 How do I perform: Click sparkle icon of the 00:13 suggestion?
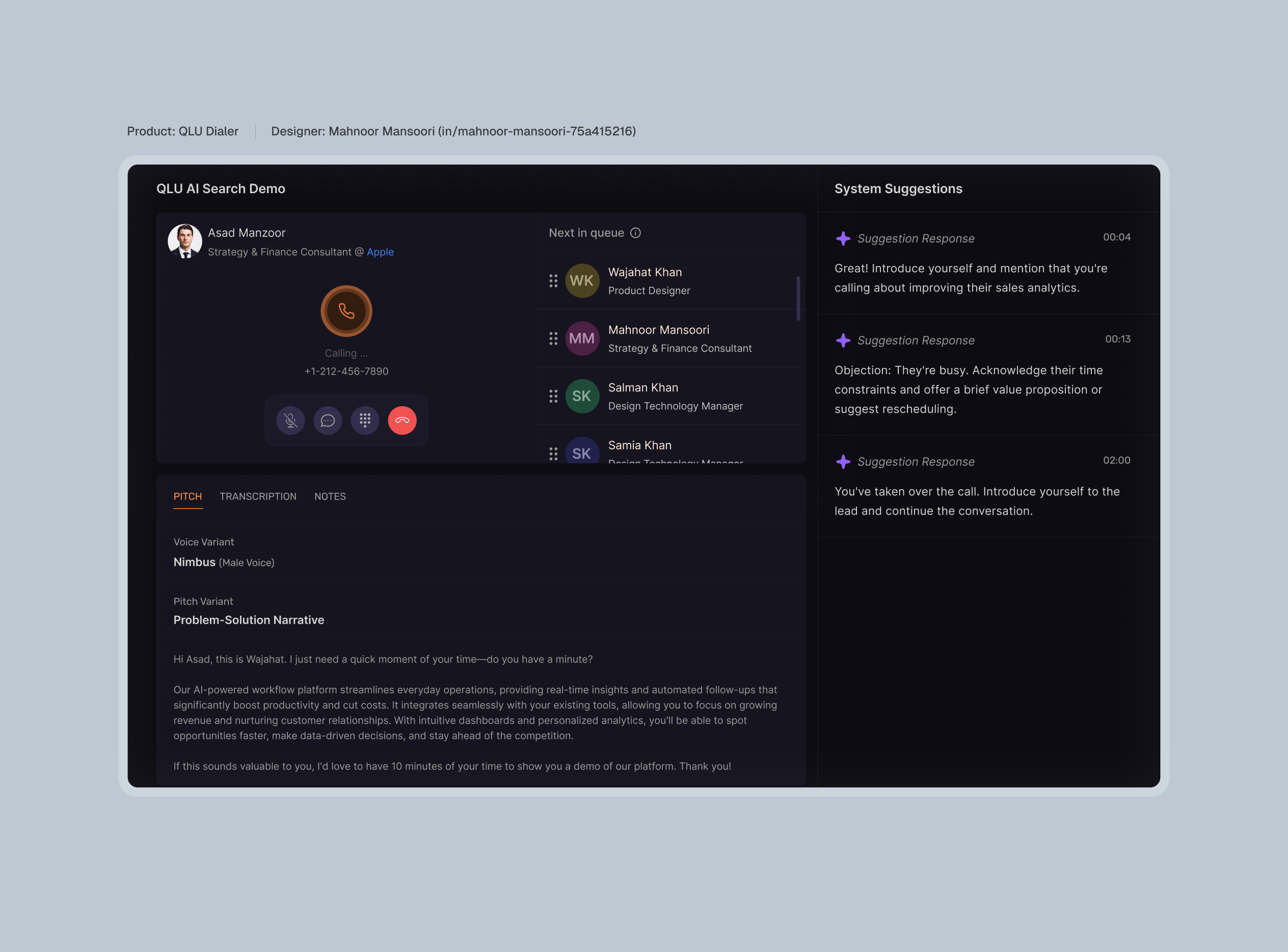click(x=843, y=340)
